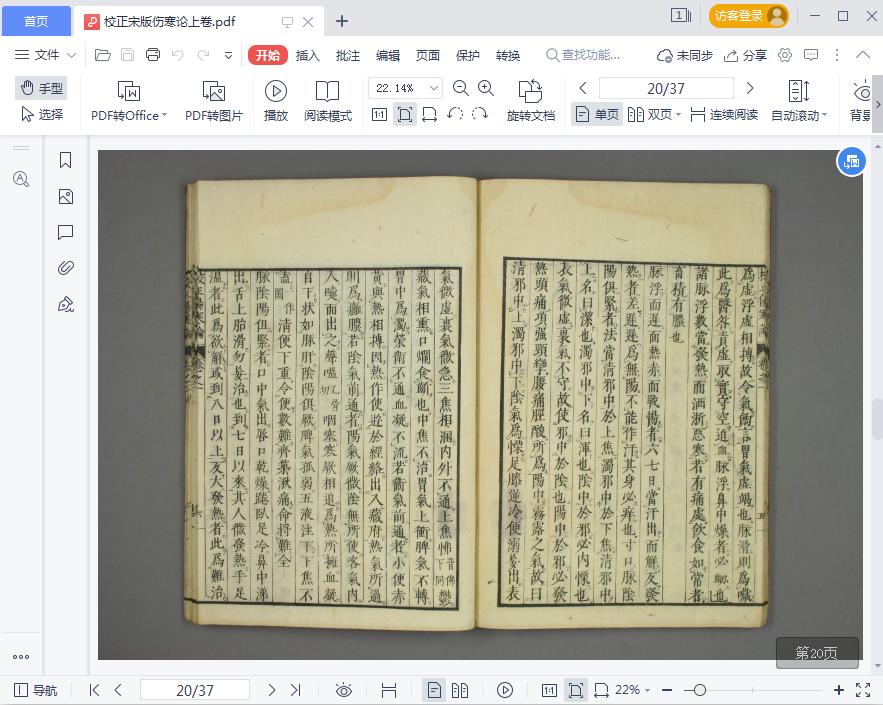Switch to 双页 double page view
The height and width of the screenshot is (705, 883).
click(654, 114)
